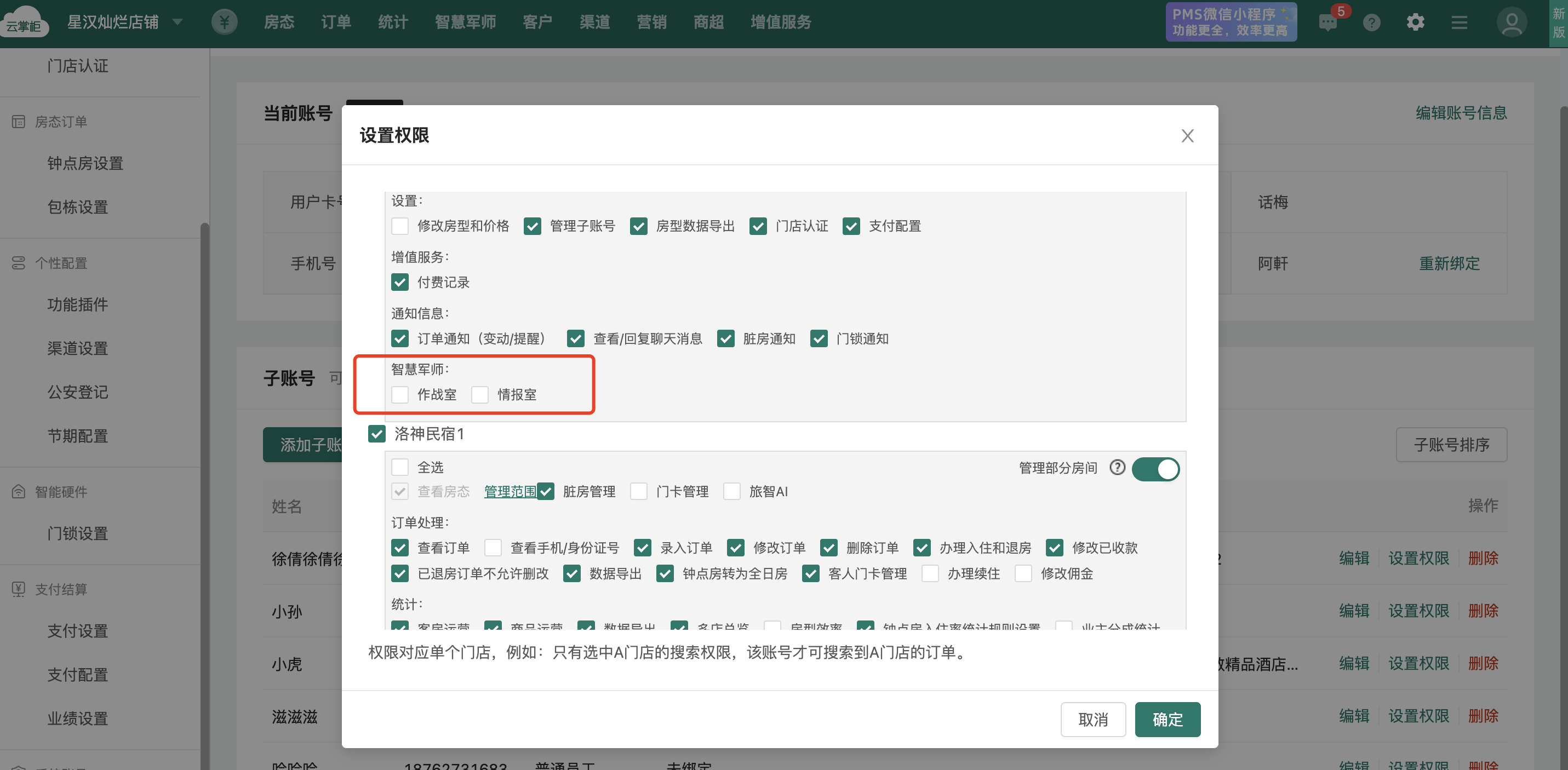Screen dimensions: 1568x770
Task: Click 编辑 in the 滋滋滋 row
Action: (x=1354, y=715)
